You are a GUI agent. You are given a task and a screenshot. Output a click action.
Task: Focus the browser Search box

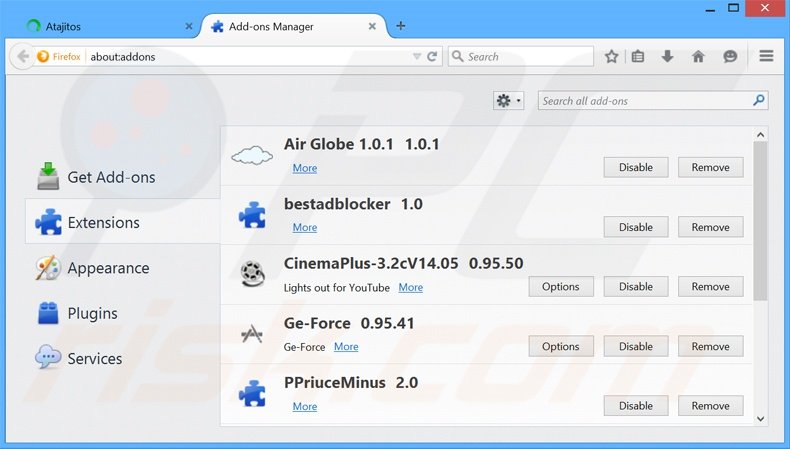click(521, 56)
